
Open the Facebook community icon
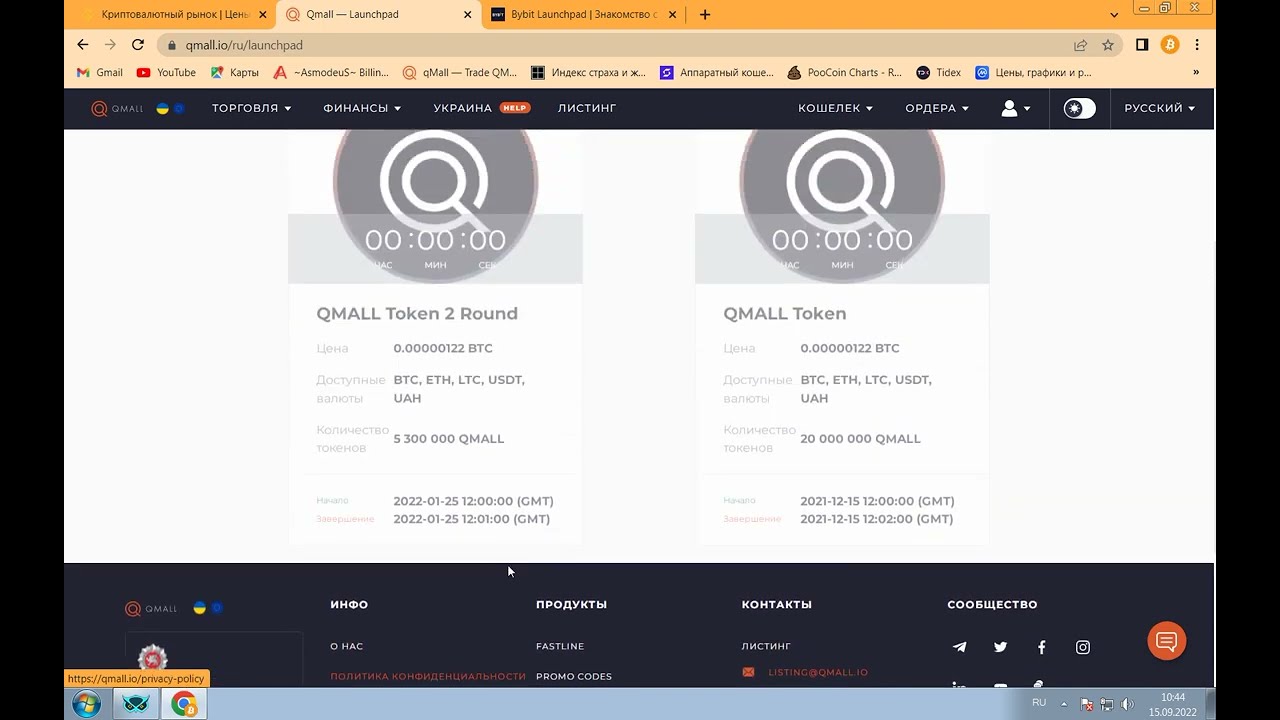point(1041,647)
